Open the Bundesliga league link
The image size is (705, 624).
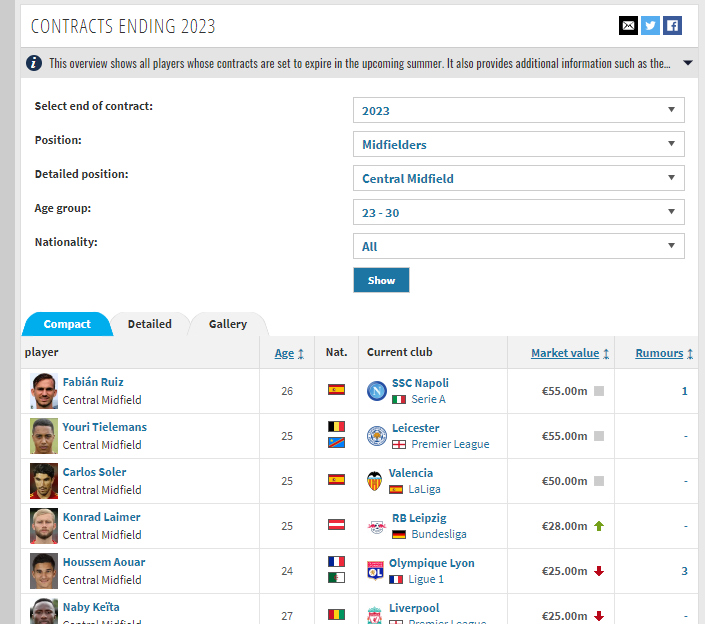click(x=439, y=534)
